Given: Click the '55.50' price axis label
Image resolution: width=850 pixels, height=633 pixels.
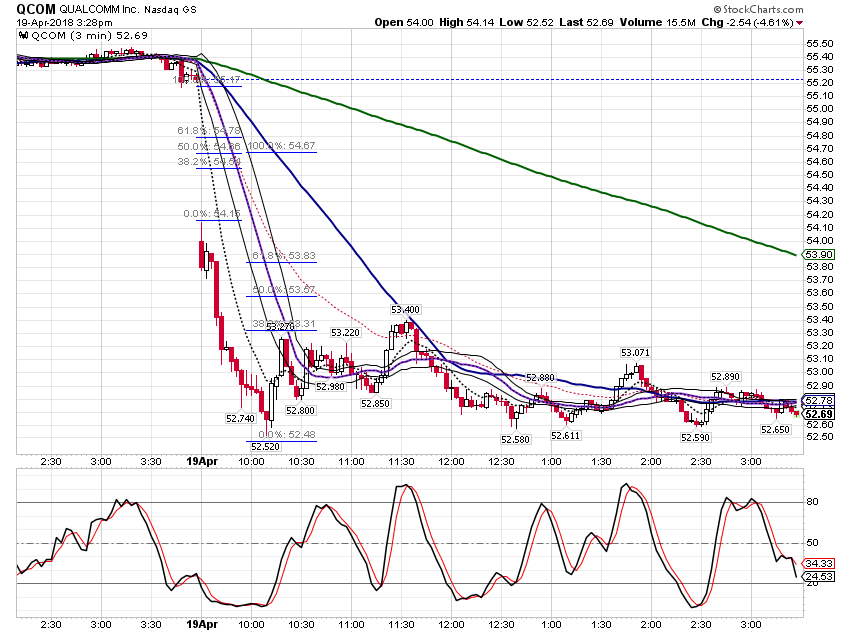Looking at the screenshot, I should point(820,43).
